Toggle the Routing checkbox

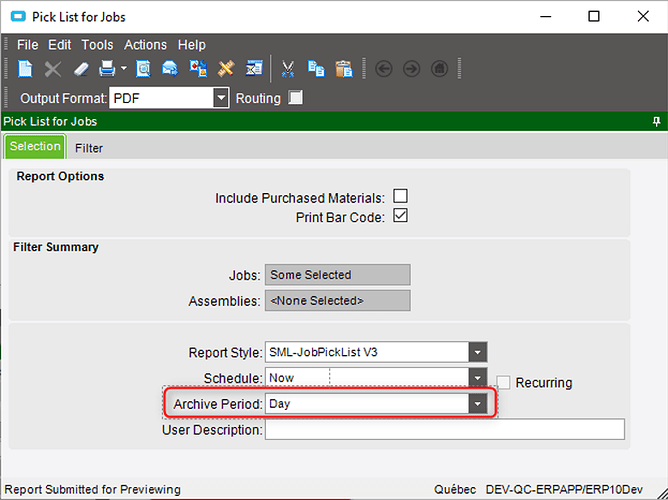tap(295, 98)
